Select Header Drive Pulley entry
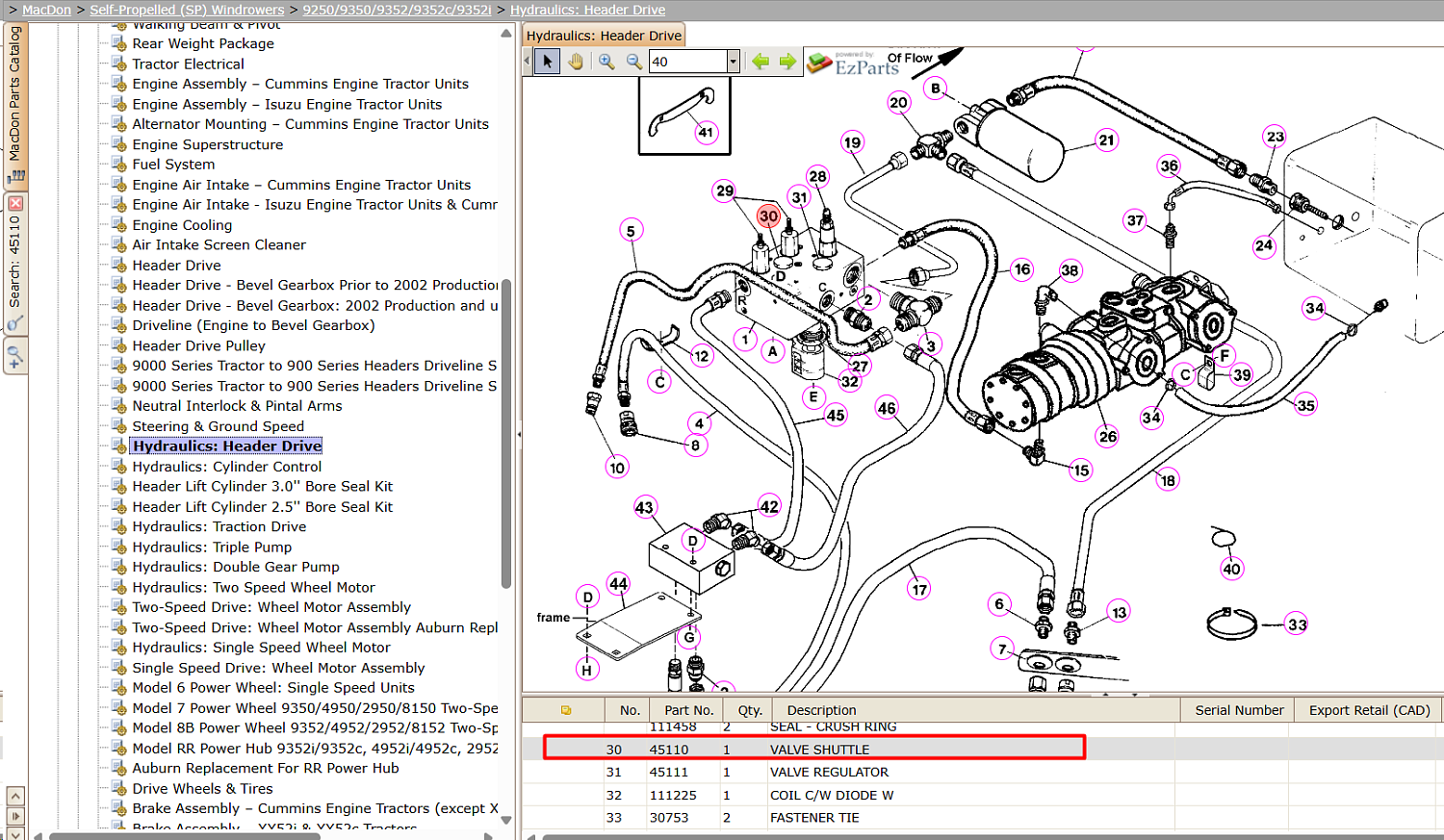Viewport: 1444px width, 840px height. point(198,345)
